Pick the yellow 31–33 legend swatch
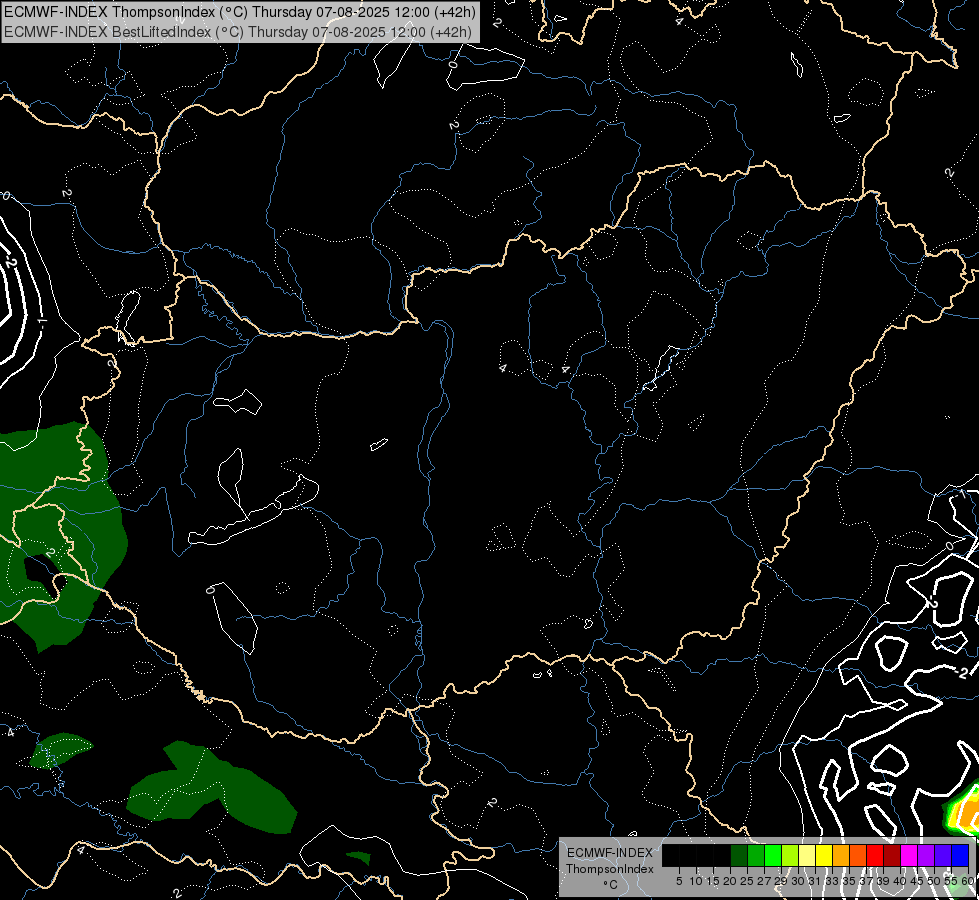The width and height of the screenshot is (979, 900). click(x=824, y=855)
